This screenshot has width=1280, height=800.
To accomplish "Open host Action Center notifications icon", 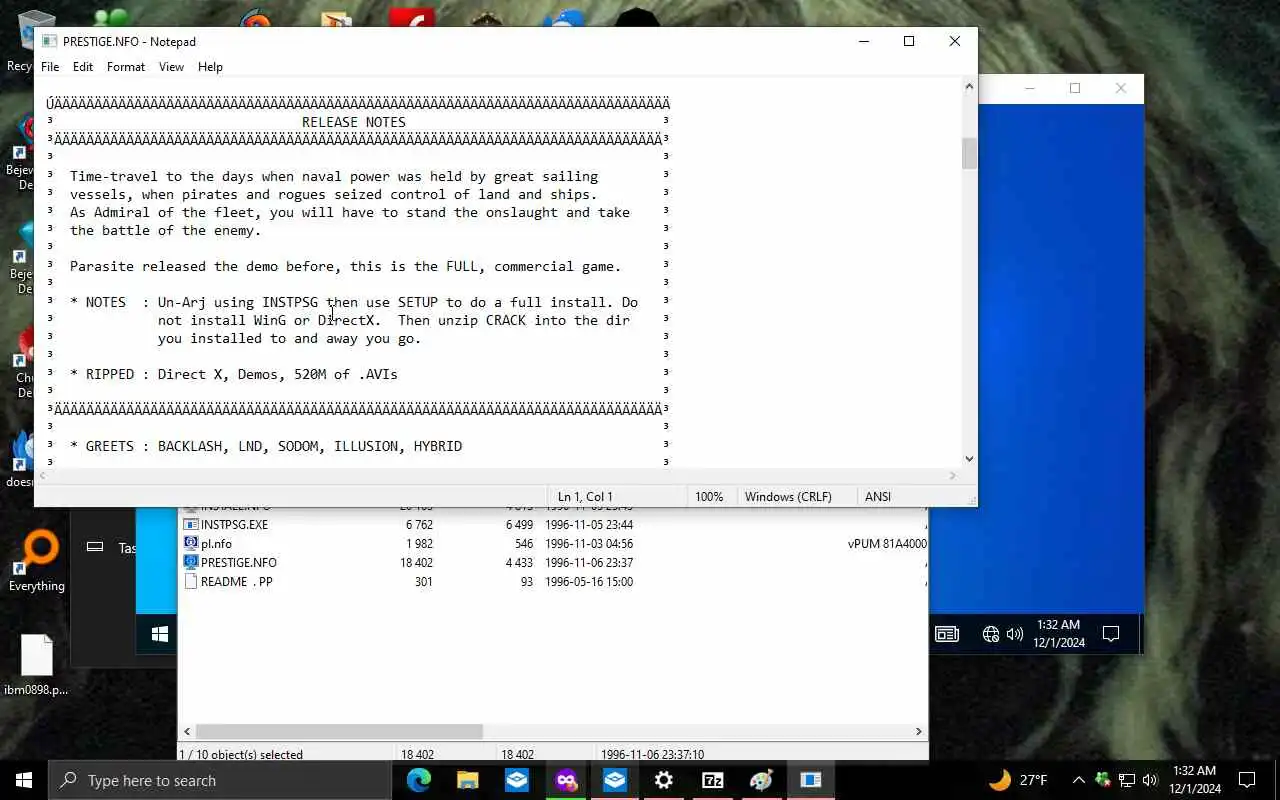I will (1247, 780).
